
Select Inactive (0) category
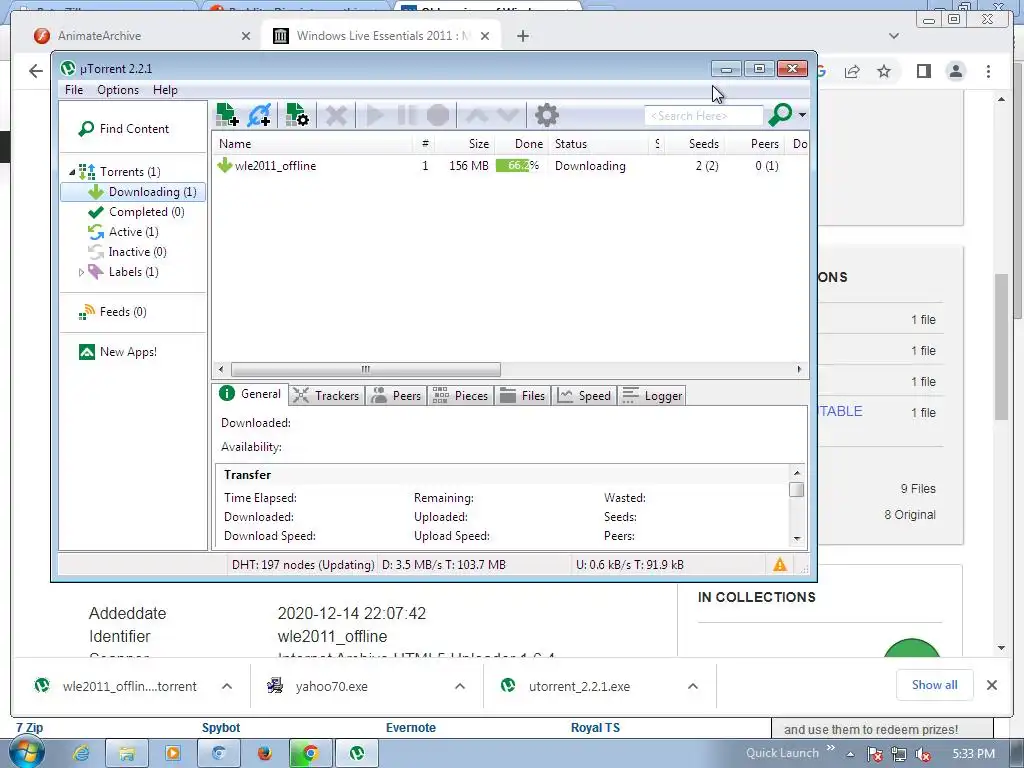127,252
